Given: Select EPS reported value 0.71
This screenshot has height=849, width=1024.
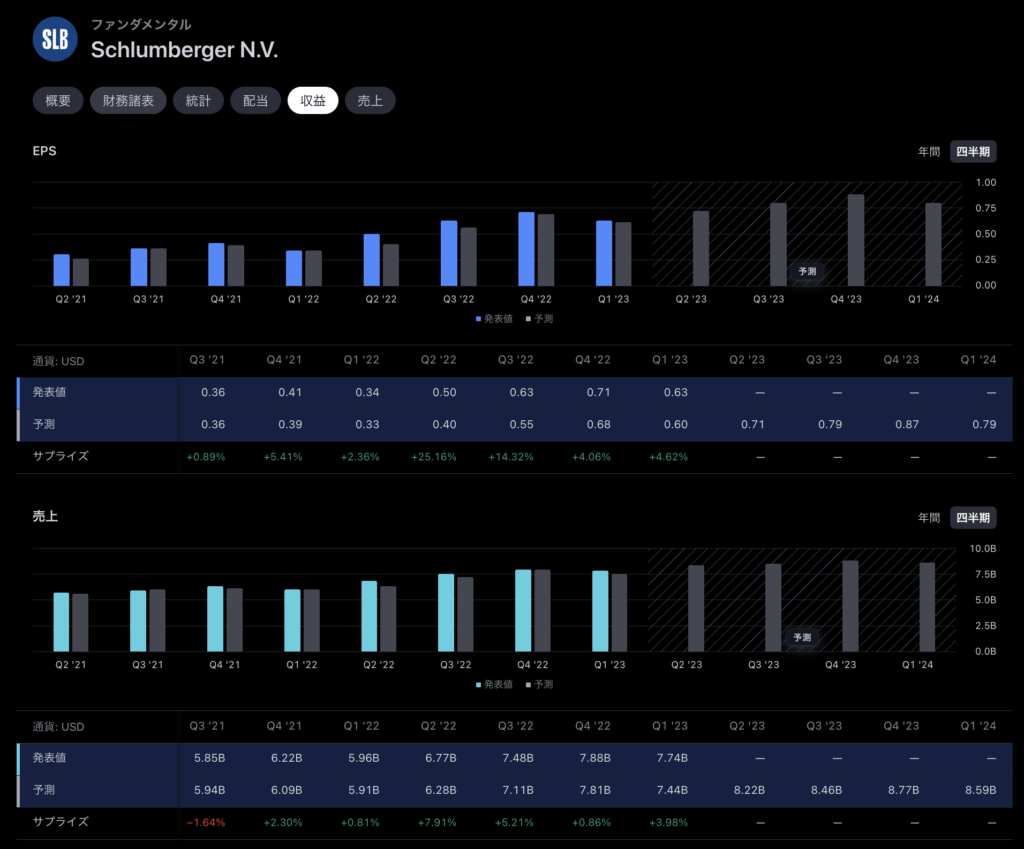Looking at the screenshot, I should (x=598, y=392).
